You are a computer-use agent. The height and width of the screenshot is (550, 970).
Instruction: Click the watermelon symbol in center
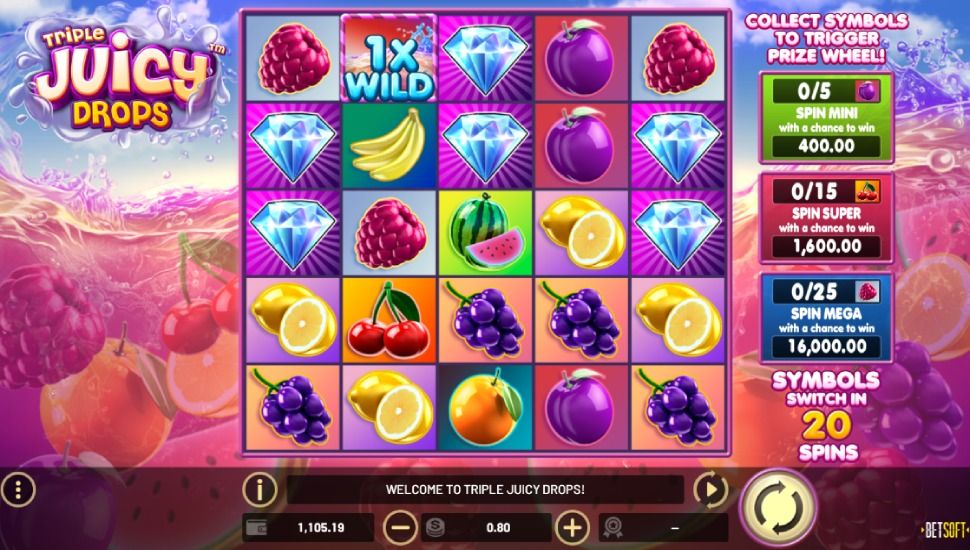(x=486, y=233)
